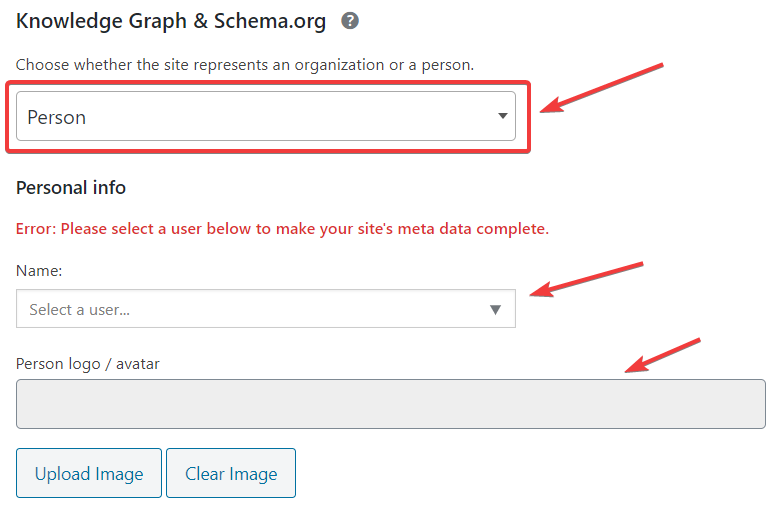This screenshot has width=783, height=525.
Task: Click the 'Name:' field label
Action: [39, 270]
